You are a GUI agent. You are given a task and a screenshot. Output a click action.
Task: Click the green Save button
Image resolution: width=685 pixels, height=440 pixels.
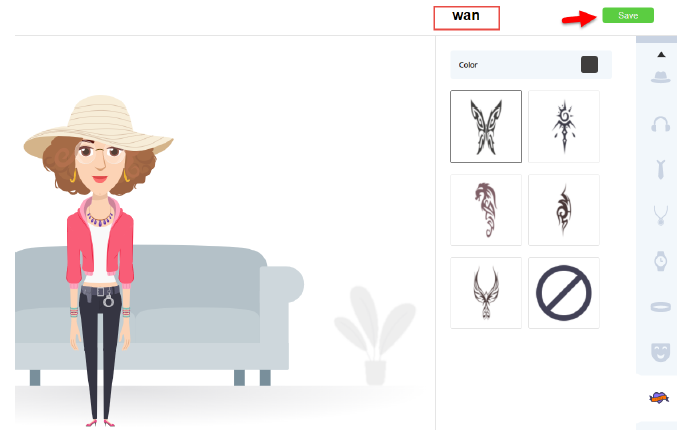tap(628, 15)
